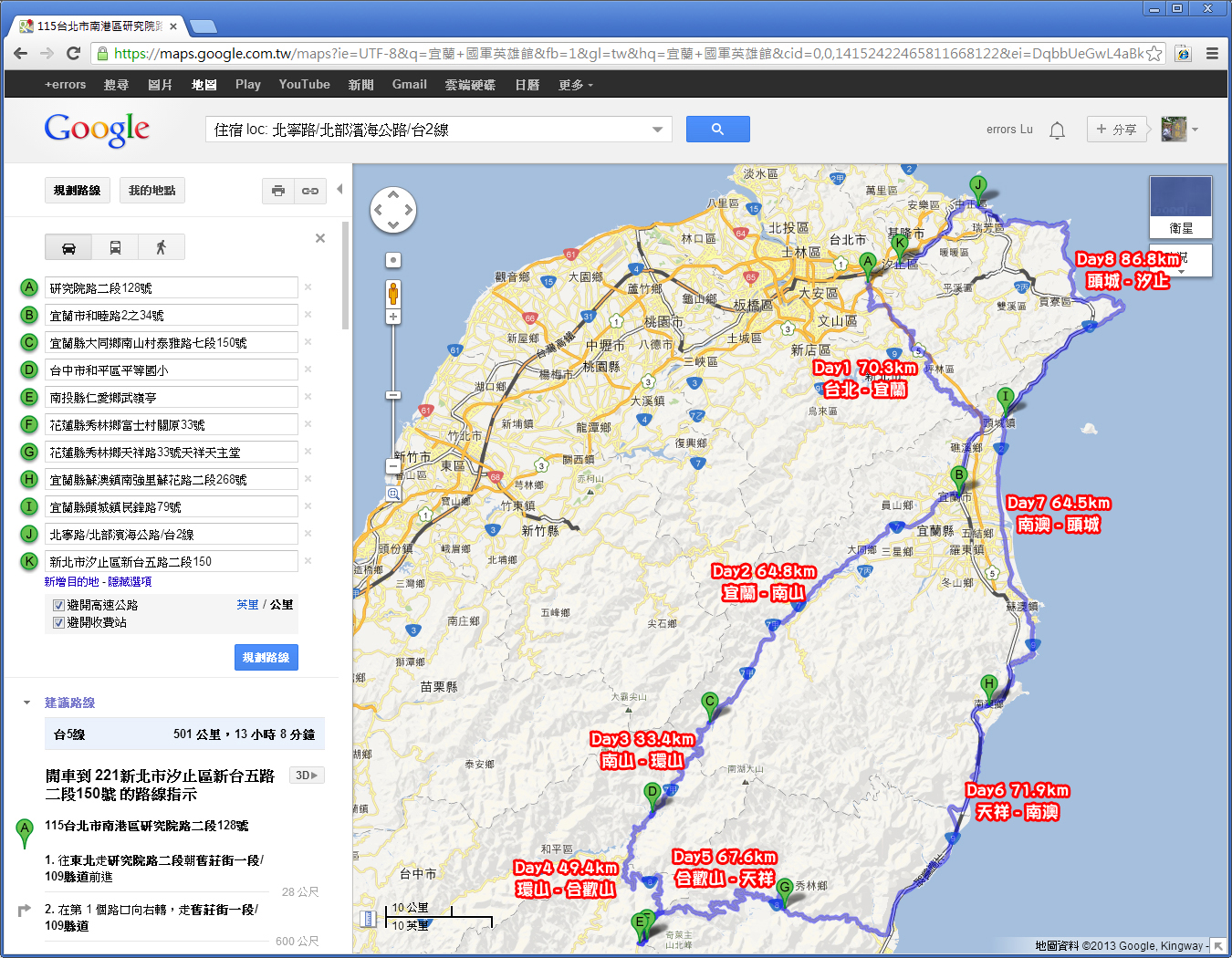Click the blue 規劃路線 submit button
Viewport: 1232px width, 958px height.
(266, 658)
